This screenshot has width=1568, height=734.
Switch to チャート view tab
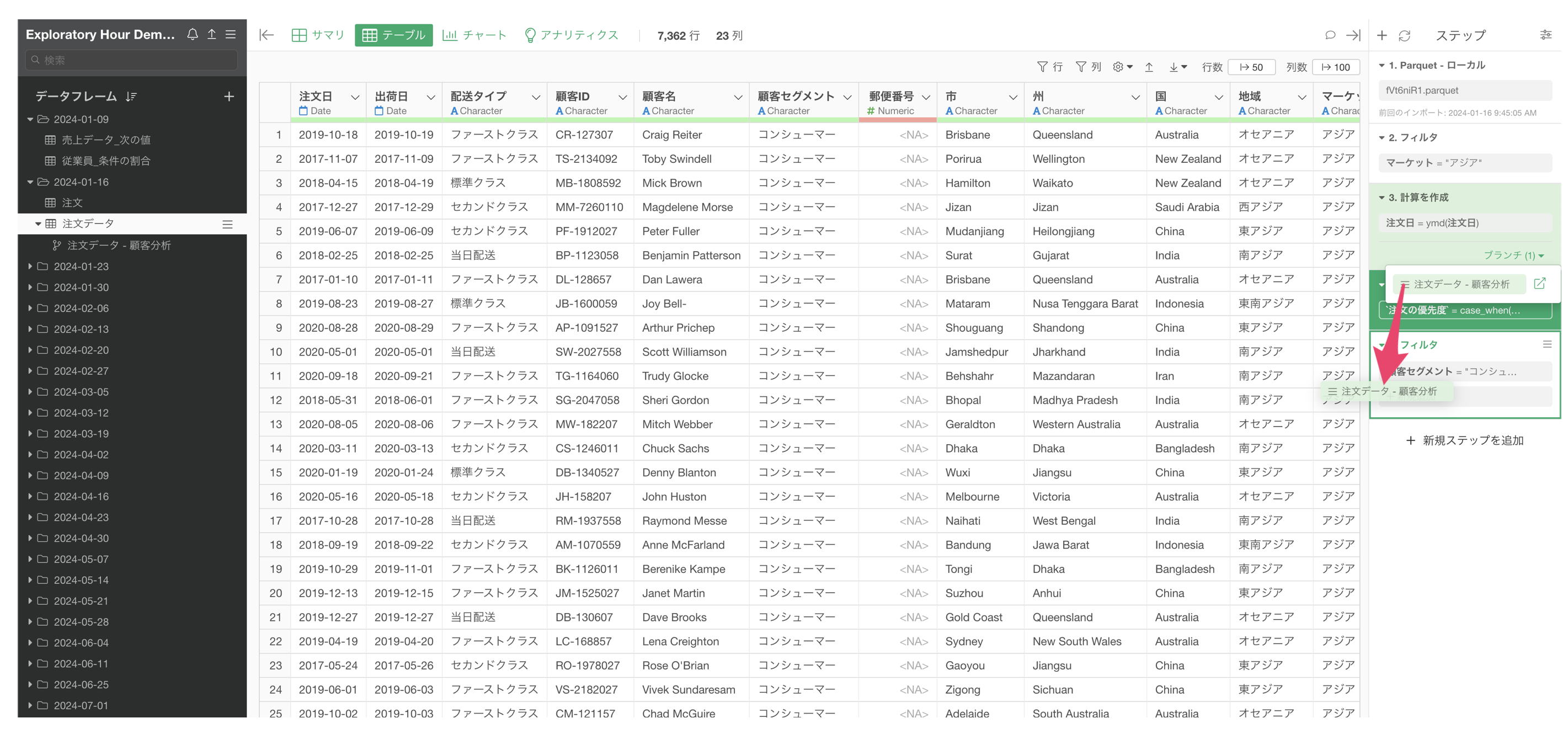click(474, 35)
